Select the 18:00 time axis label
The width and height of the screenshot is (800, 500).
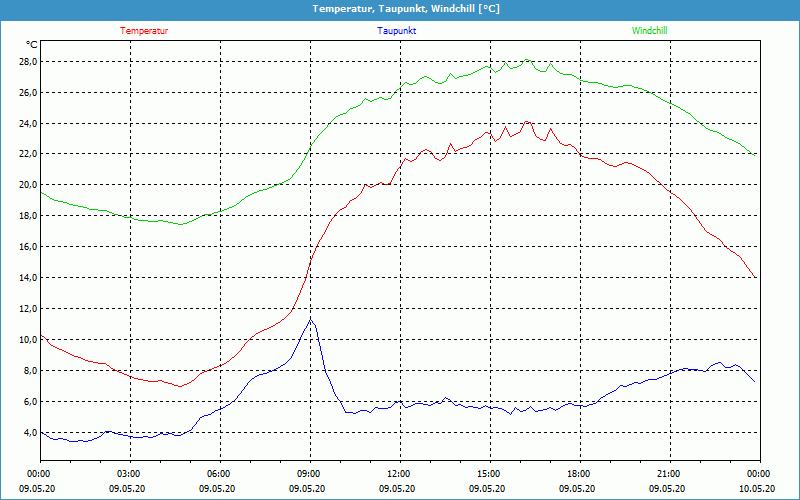click(x=579, y=474)
